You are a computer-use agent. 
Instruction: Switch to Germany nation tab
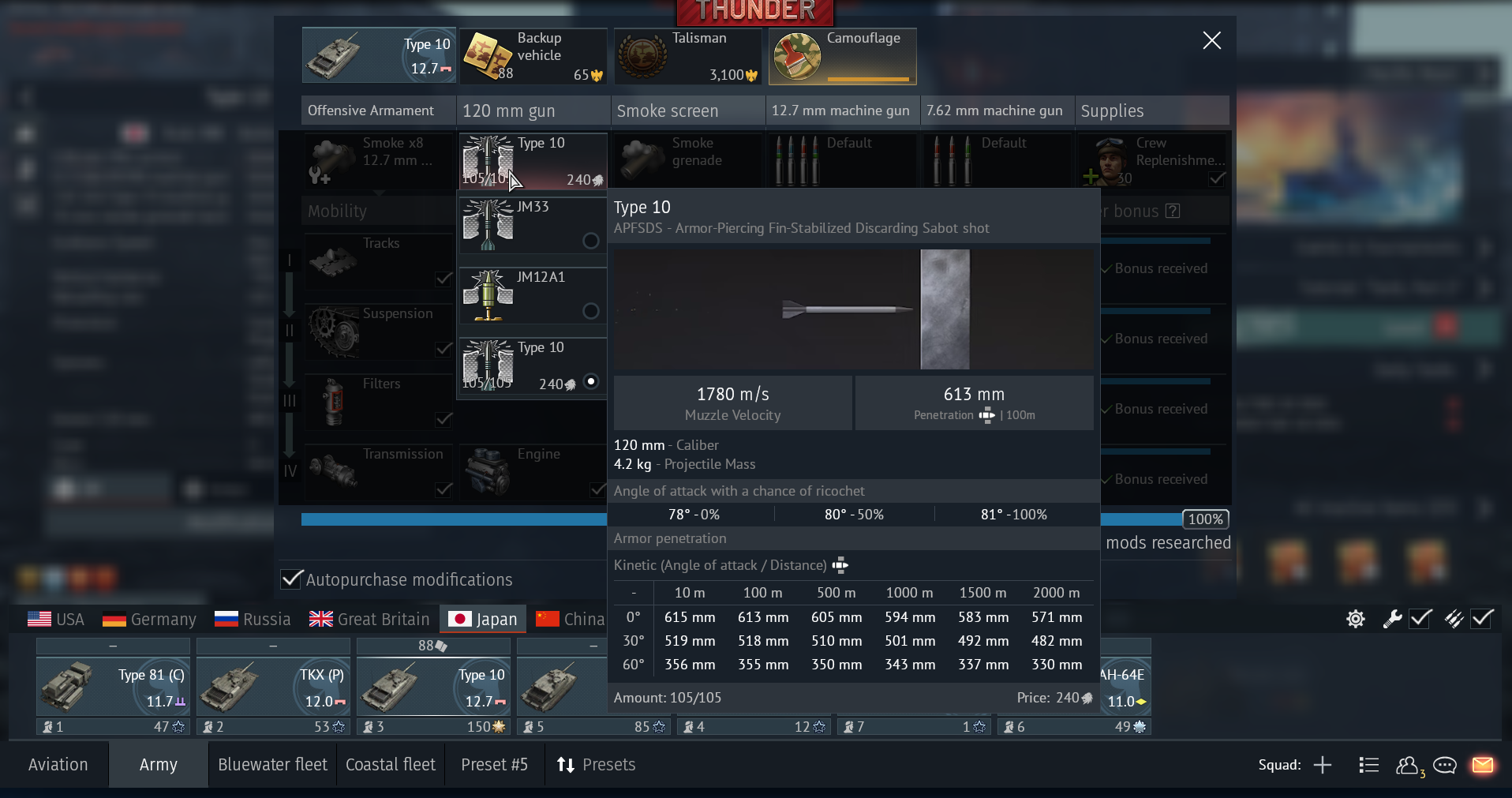coord(149,620)
